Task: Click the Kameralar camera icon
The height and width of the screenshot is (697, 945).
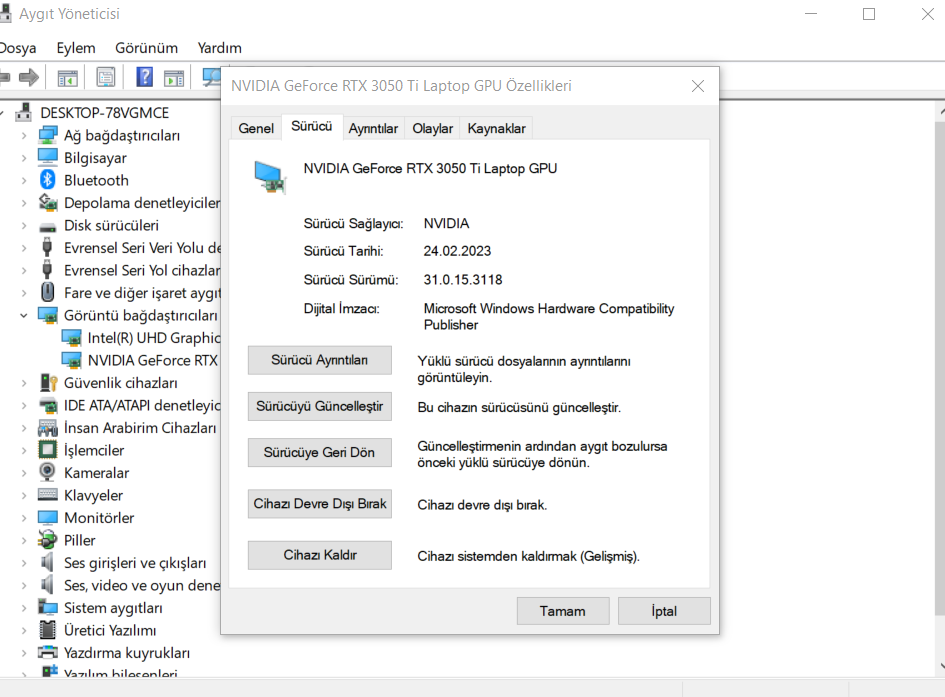Action: [48, 472]
